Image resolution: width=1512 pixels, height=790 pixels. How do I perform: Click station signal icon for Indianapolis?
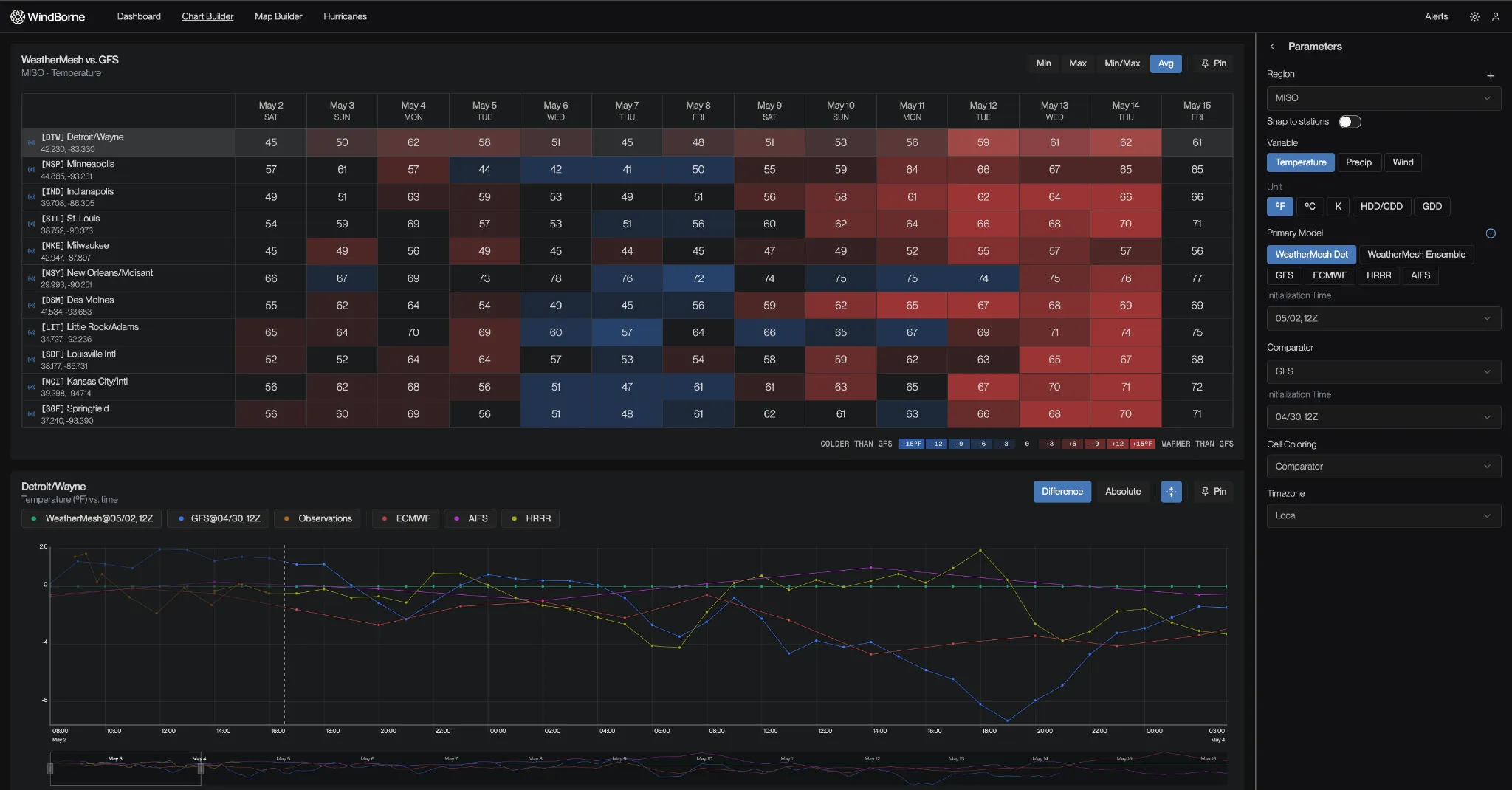click(x=31, y=197)
